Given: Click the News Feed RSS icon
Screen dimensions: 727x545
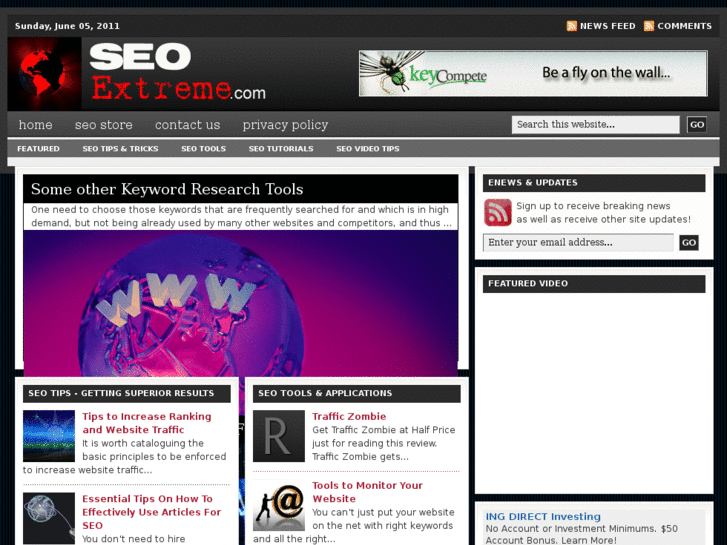Looking at the screenshot, I should [572, 26].
